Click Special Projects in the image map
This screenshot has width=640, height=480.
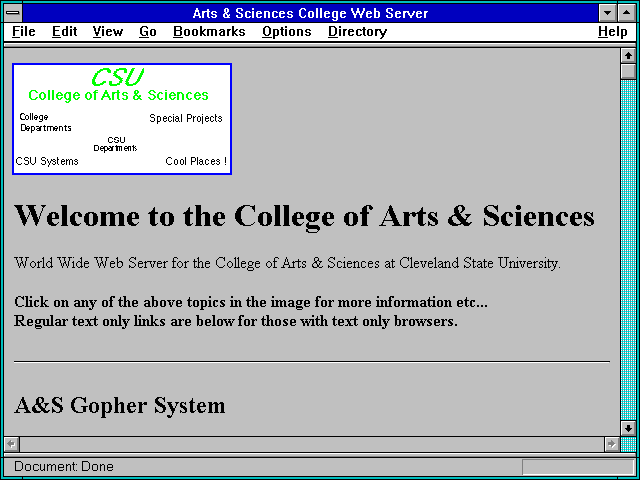pyautogui.click(x=186, y=118)
